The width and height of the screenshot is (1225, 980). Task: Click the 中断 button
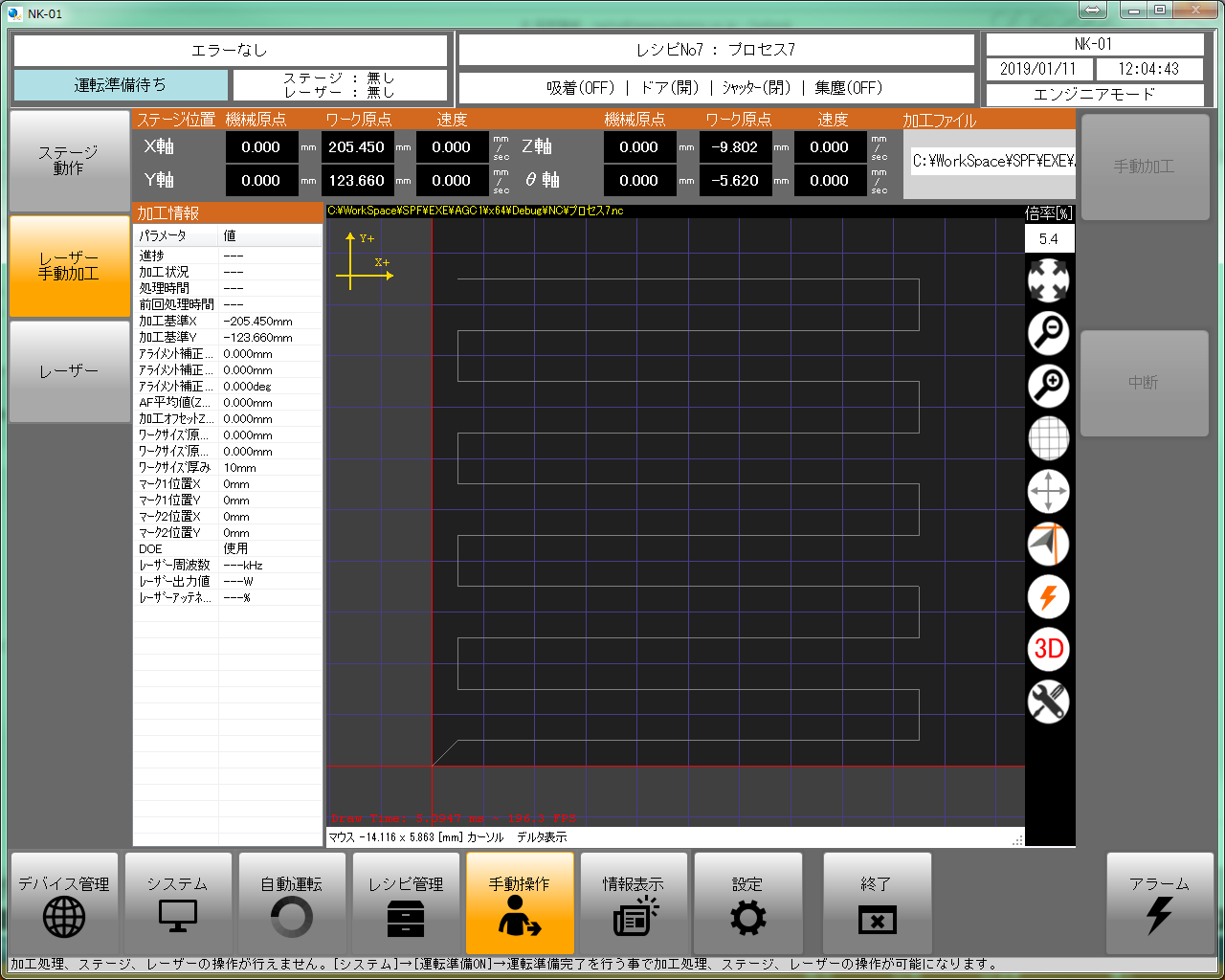coord(1145,383)
